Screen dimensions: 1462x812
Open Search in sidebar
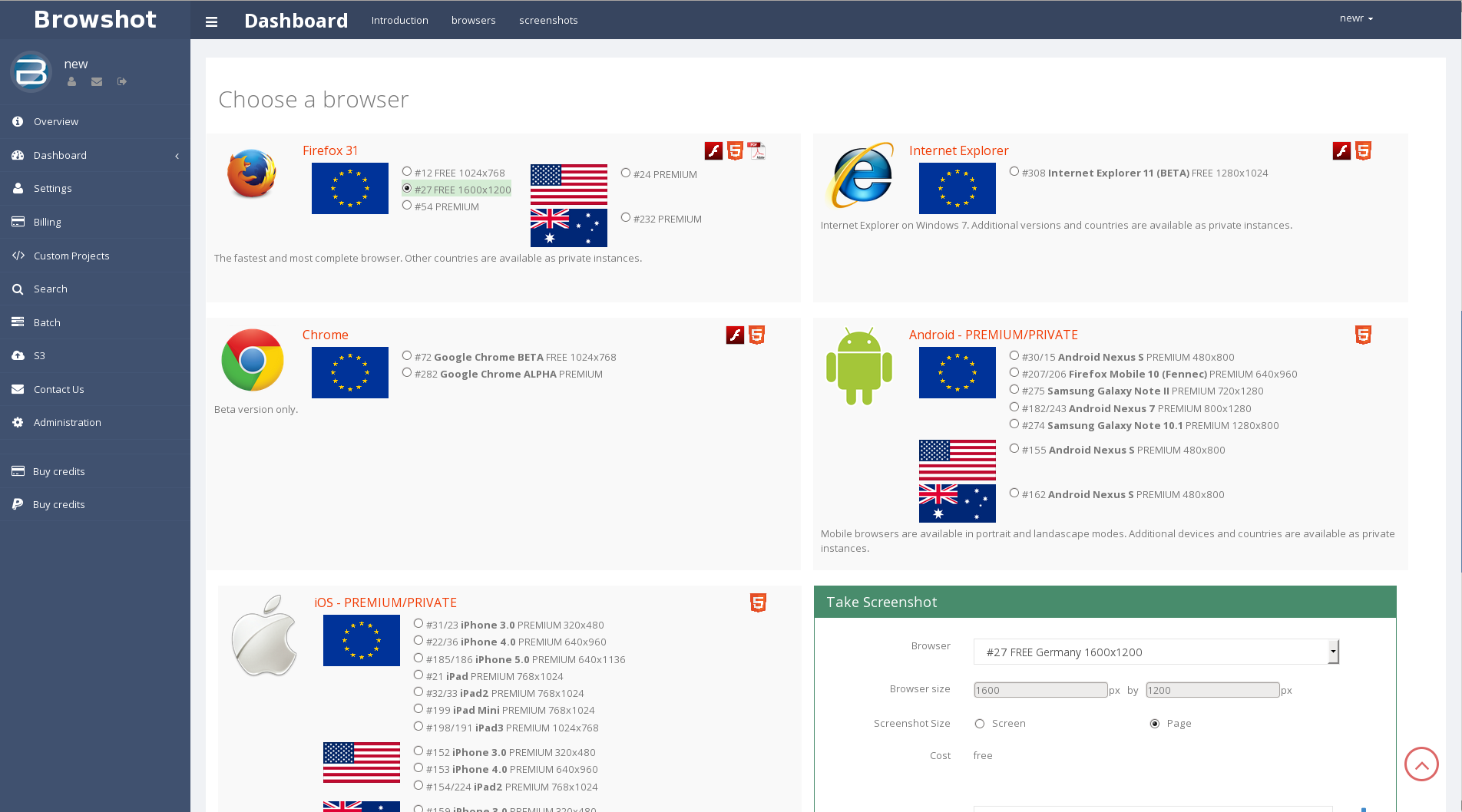95,289
